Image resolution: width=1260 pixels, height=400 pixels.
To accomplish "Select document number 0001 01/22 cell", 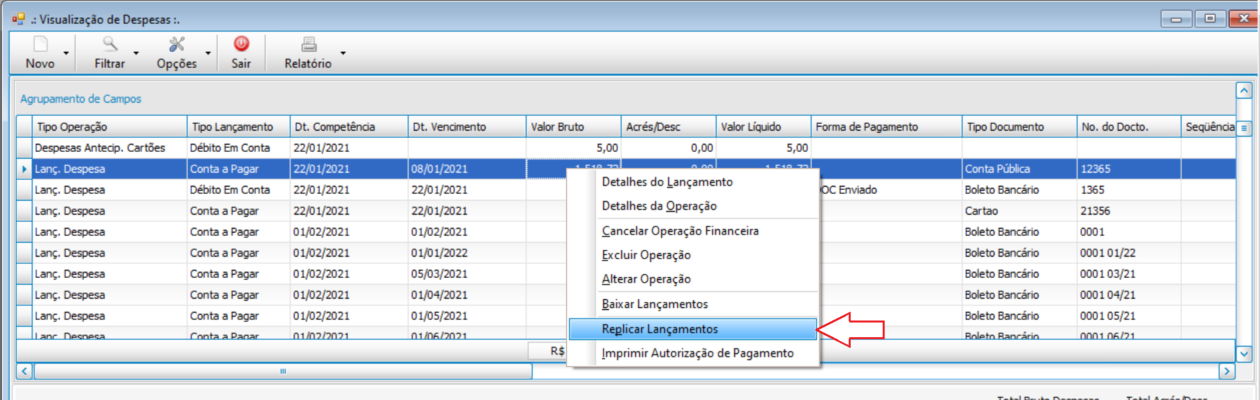I will click(1129, 253).
